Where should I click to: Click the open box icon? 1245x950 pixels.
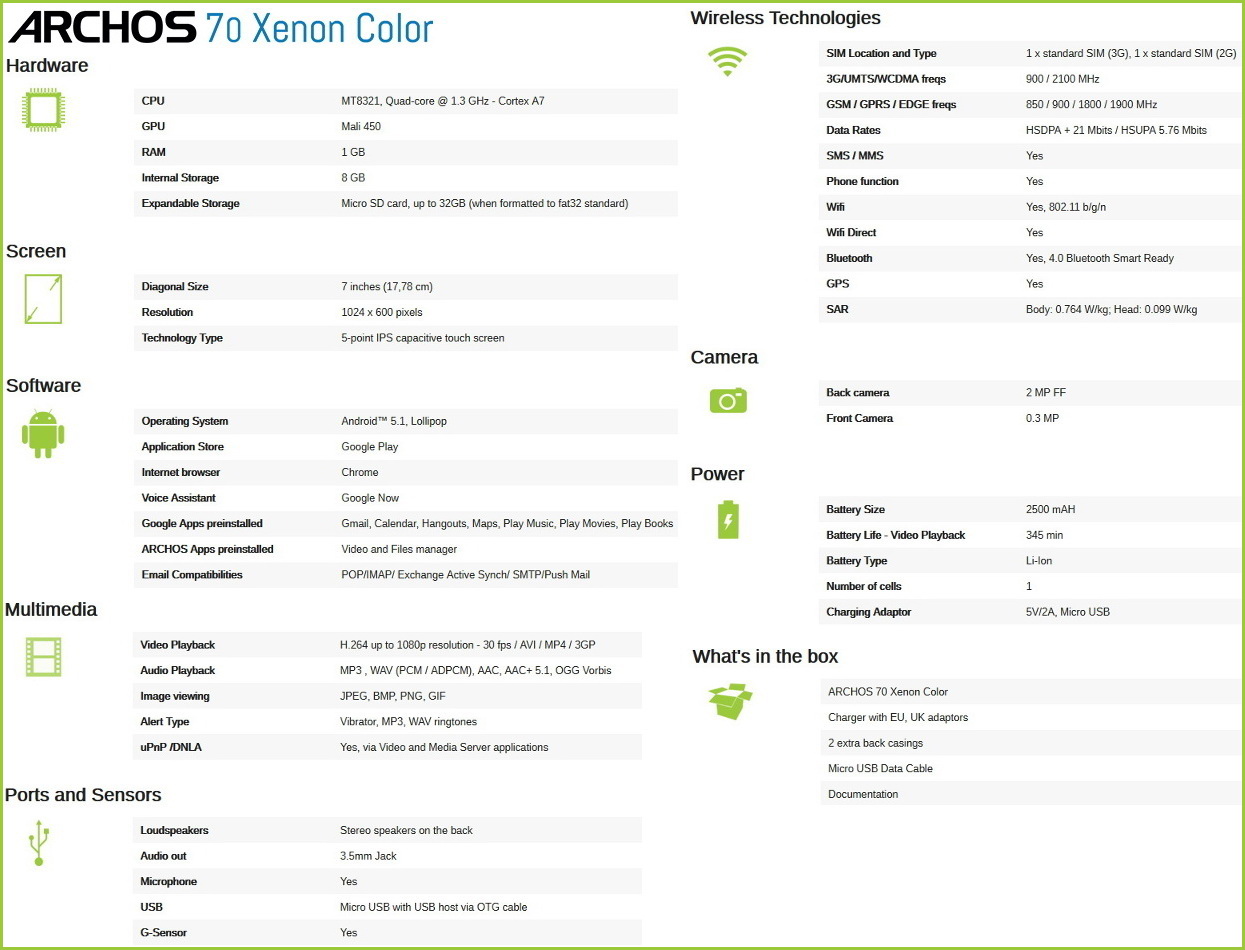(730, 701)
